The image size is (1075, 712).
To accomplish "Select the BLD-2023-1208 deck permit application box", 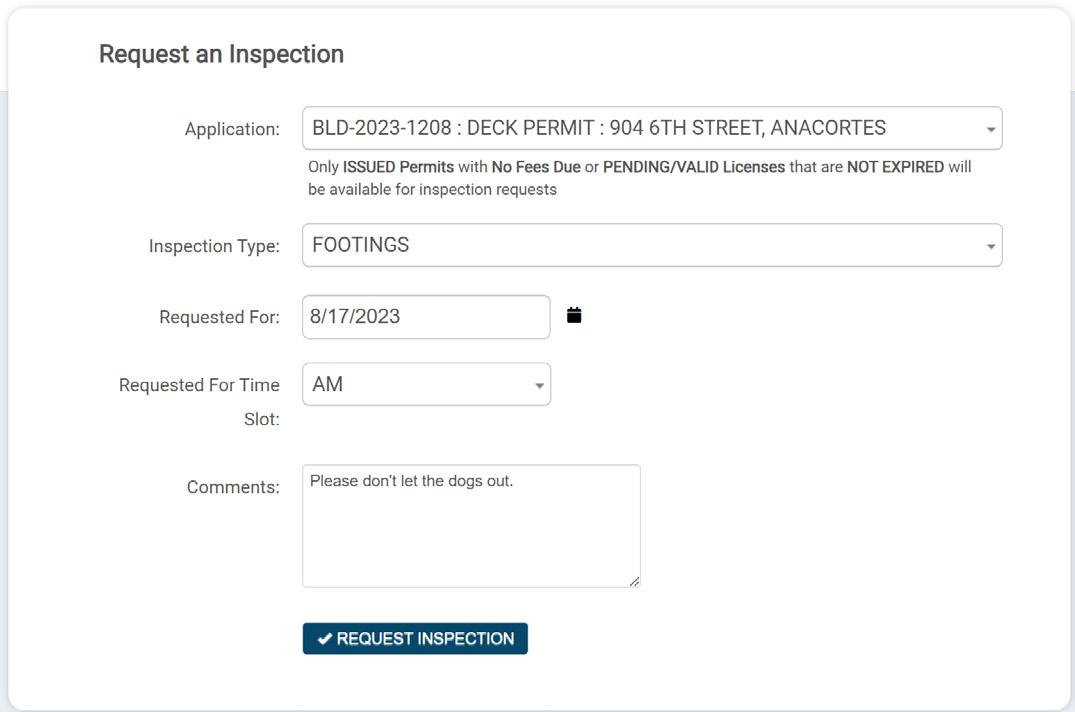I will pyautogui.click(x=640, y=129).
